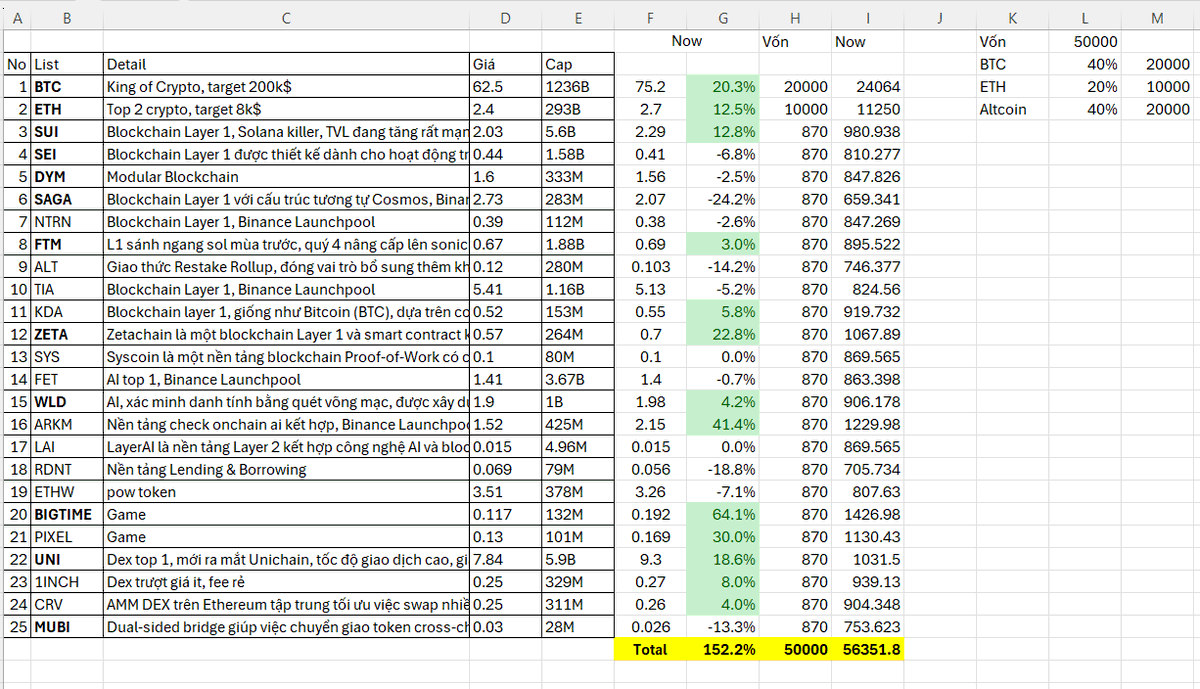The image size is (1200, 689).
Task: Click the ZETA ticker cell
Action: [x=67, y=334]
